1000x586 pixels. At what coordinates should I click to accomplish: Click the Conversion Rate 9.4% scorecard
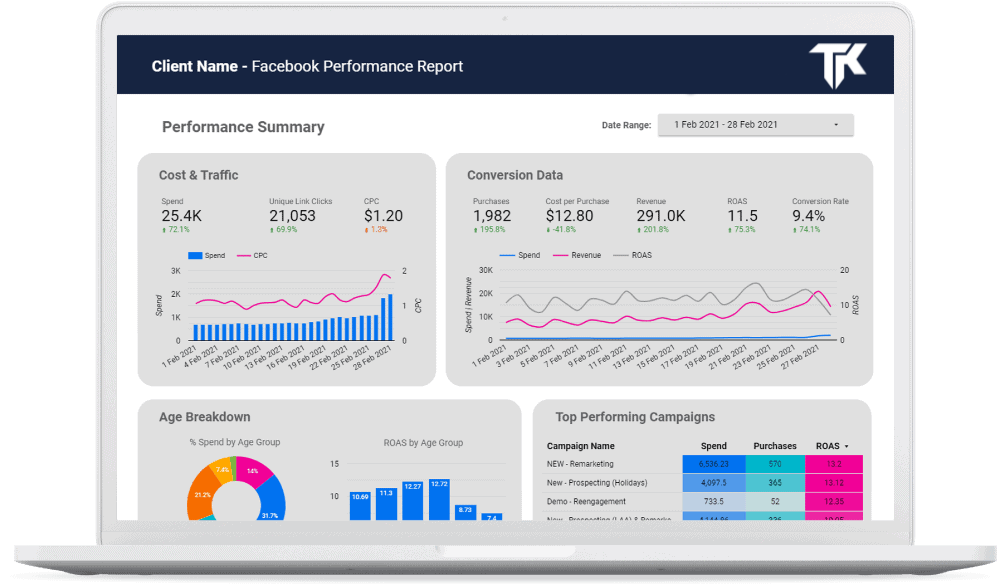click(x=810, y=216)
